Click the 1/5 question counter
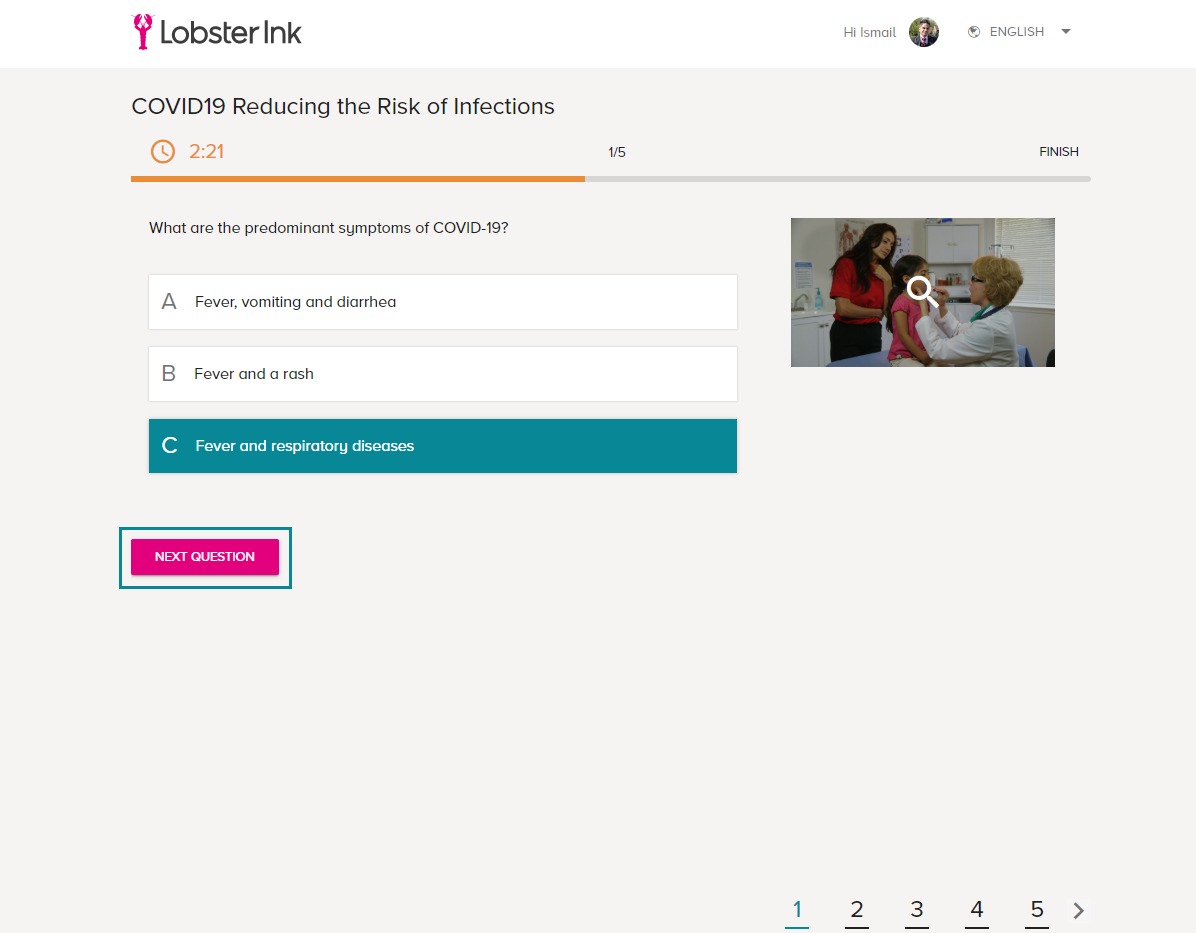Image resolution: width=1196 pixels, height=933 pixels. [x=617, y=153]
